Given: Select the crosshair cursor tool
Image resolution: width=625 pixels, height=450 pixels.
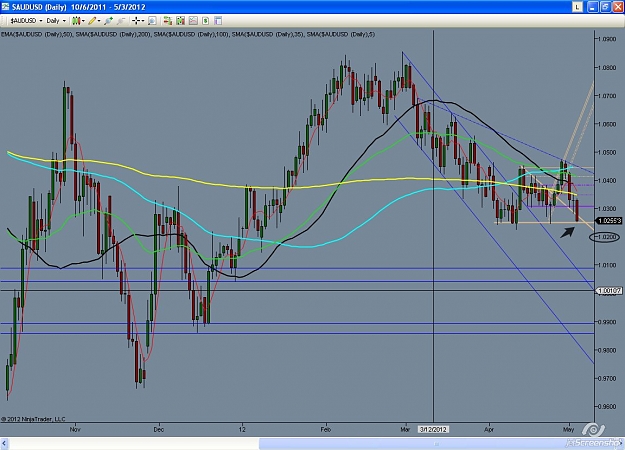Looking at the screenshot, I should [x=136, y=21].
